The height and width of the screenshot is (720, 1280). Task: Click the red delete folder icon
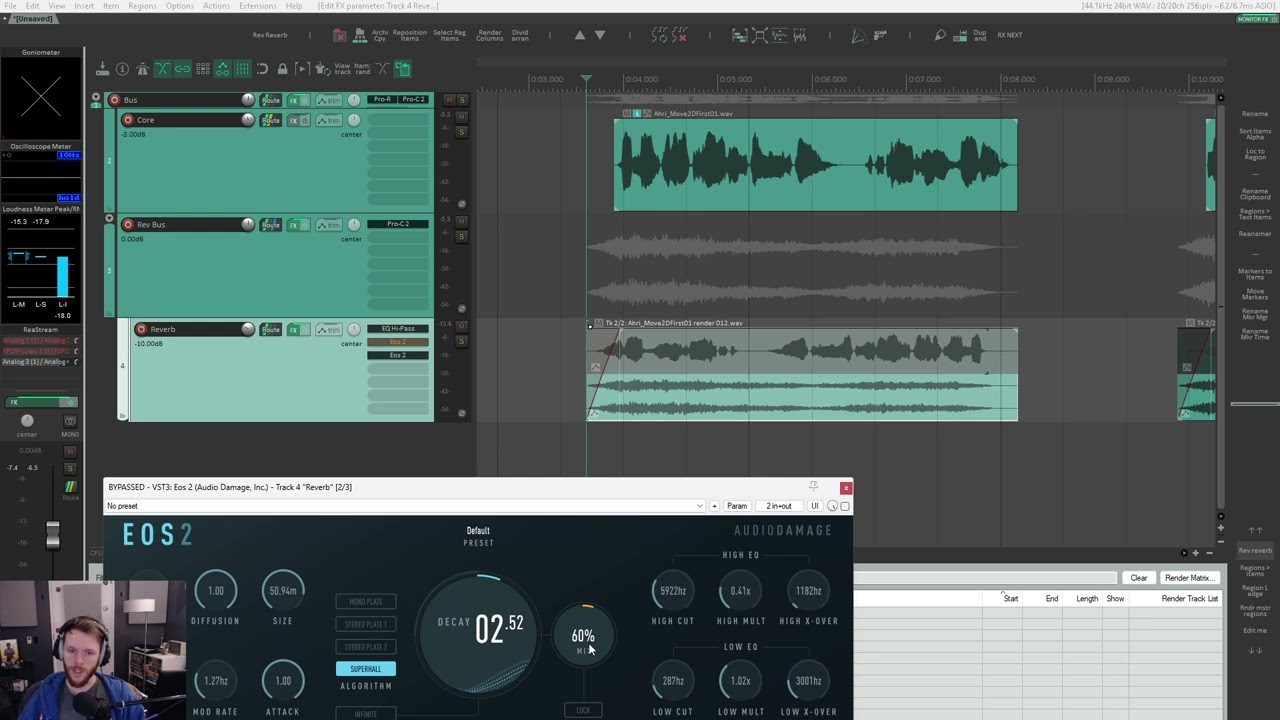coord(340,35)
